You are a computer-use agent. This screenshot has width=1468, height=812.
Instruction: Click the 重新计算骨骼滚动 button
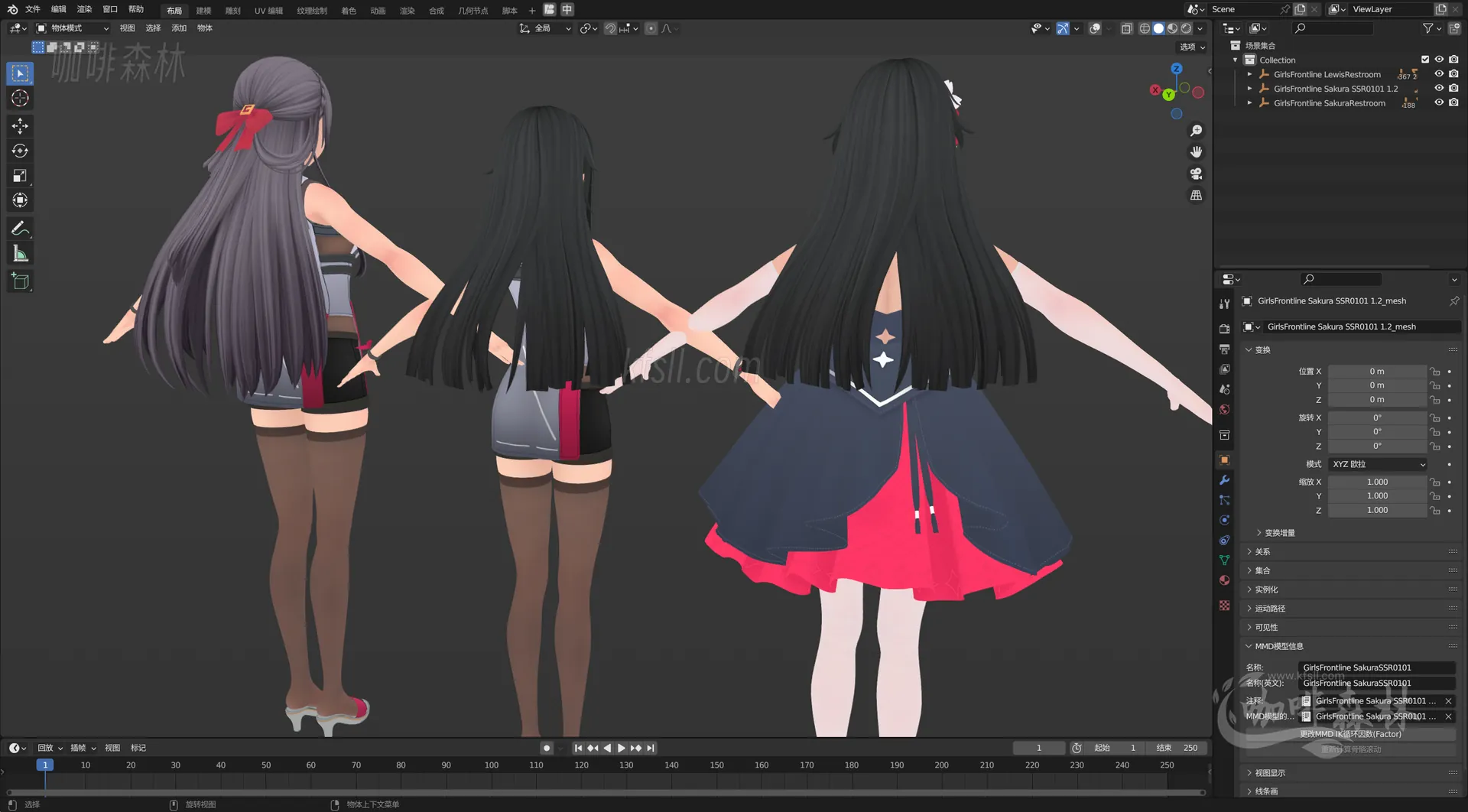coord(1349,749)
